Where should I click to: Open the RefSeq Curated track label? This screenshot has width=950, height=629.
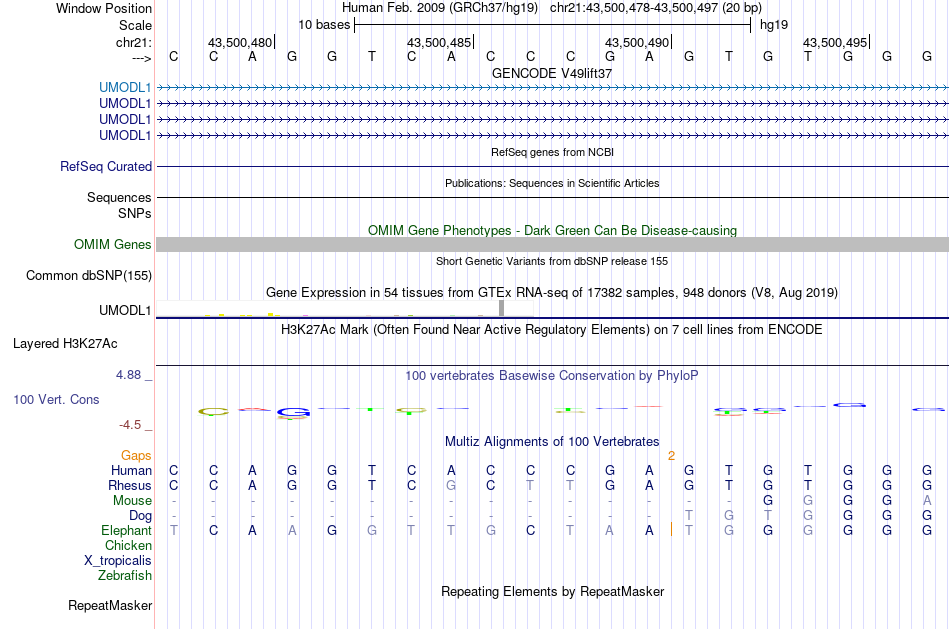point(106,167)
